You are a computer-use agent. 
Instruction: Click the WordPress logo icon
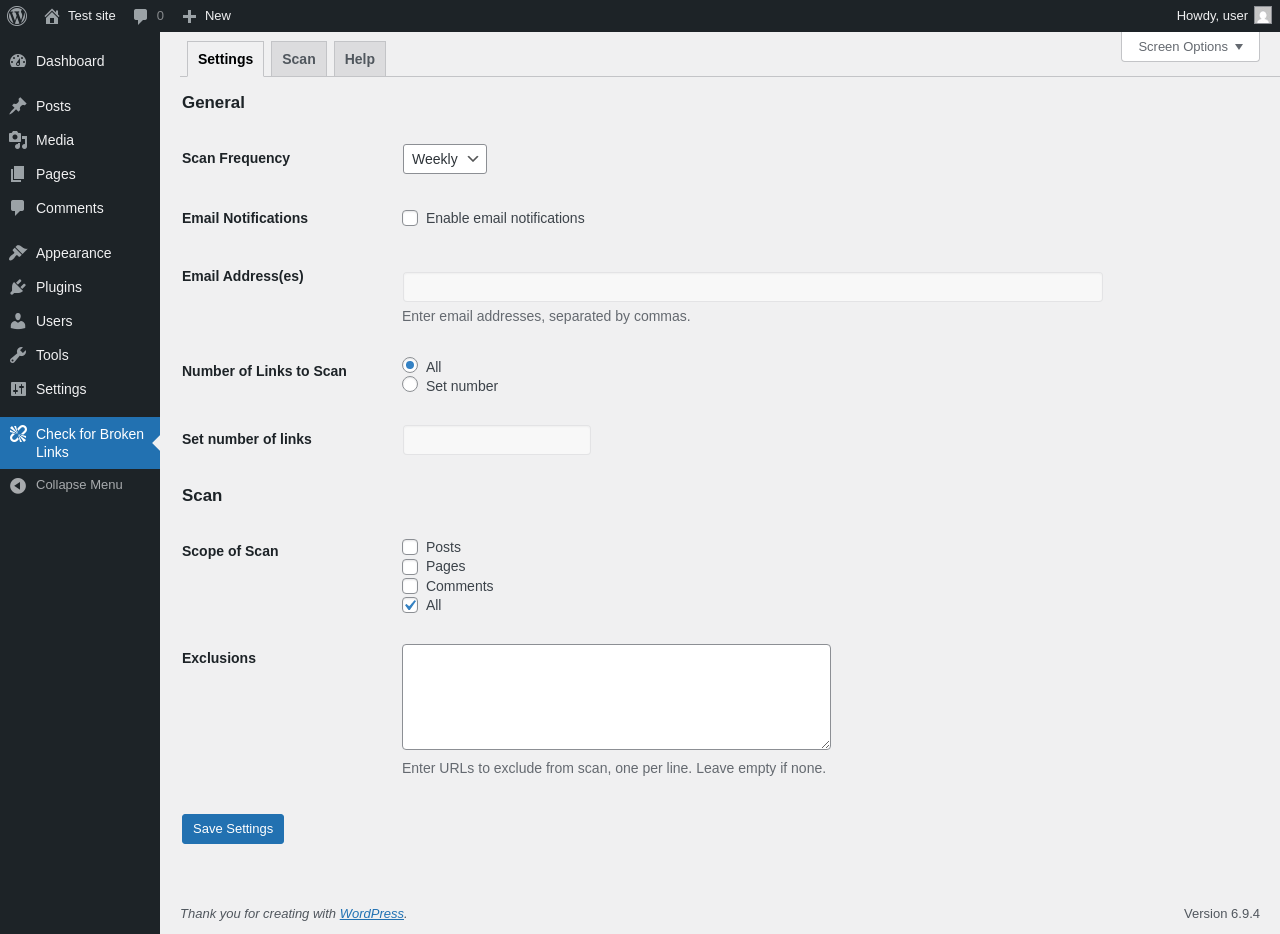[x=17, y=16]
